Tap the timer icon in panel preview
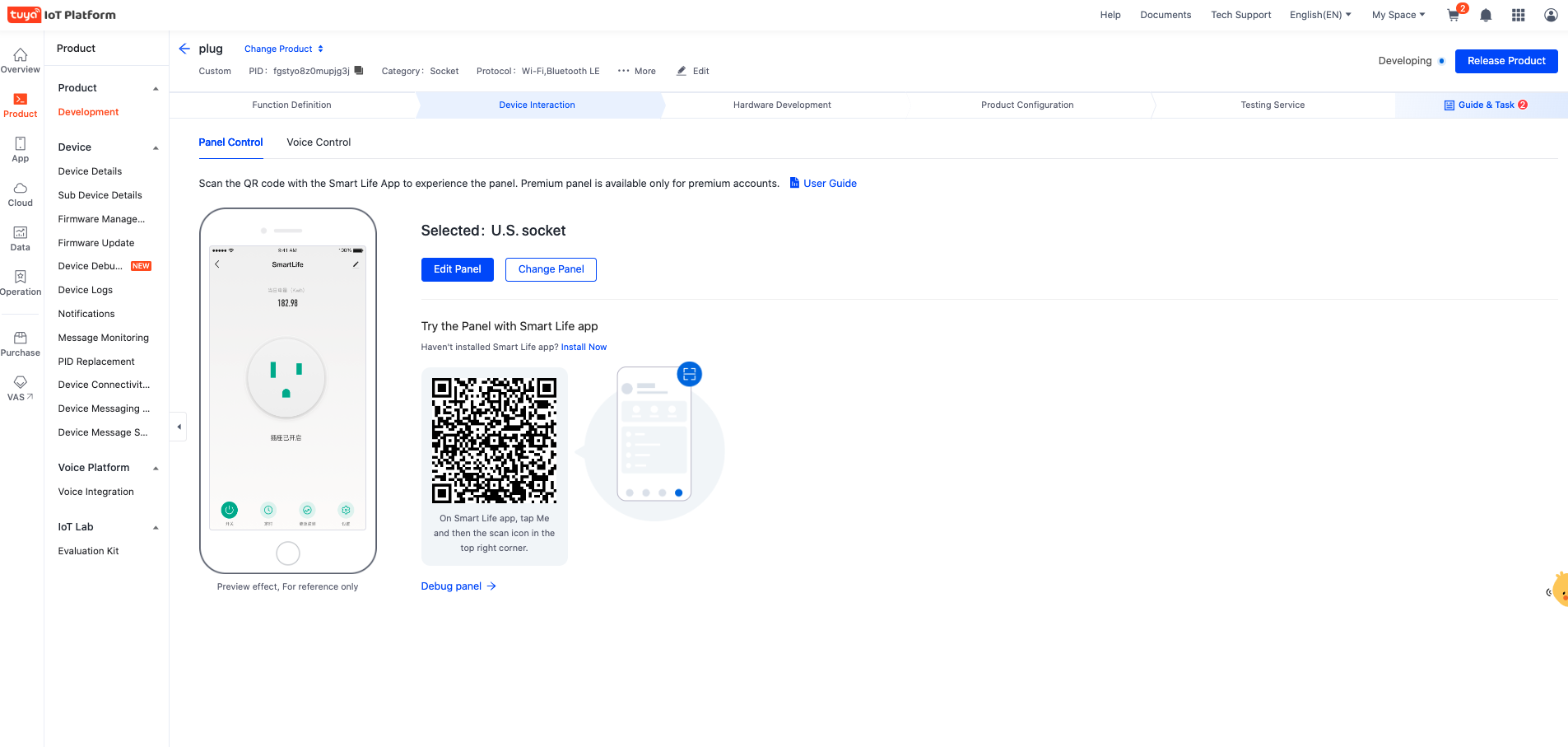This screenshot has width=1568, height=747. pos(268,511)
